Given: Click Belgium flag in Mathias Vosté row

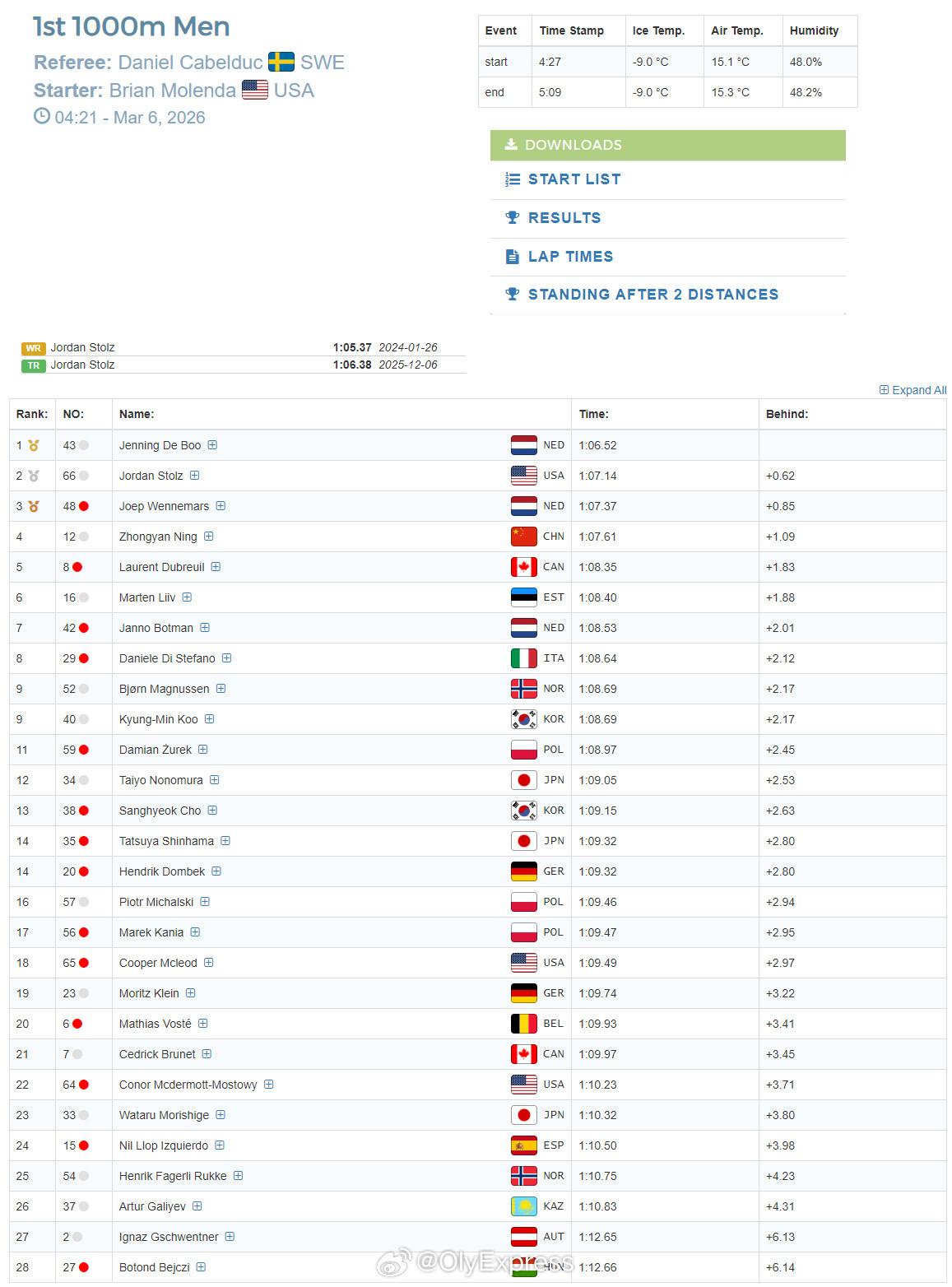Looking at the screenshot, I should coord(524,1024).
